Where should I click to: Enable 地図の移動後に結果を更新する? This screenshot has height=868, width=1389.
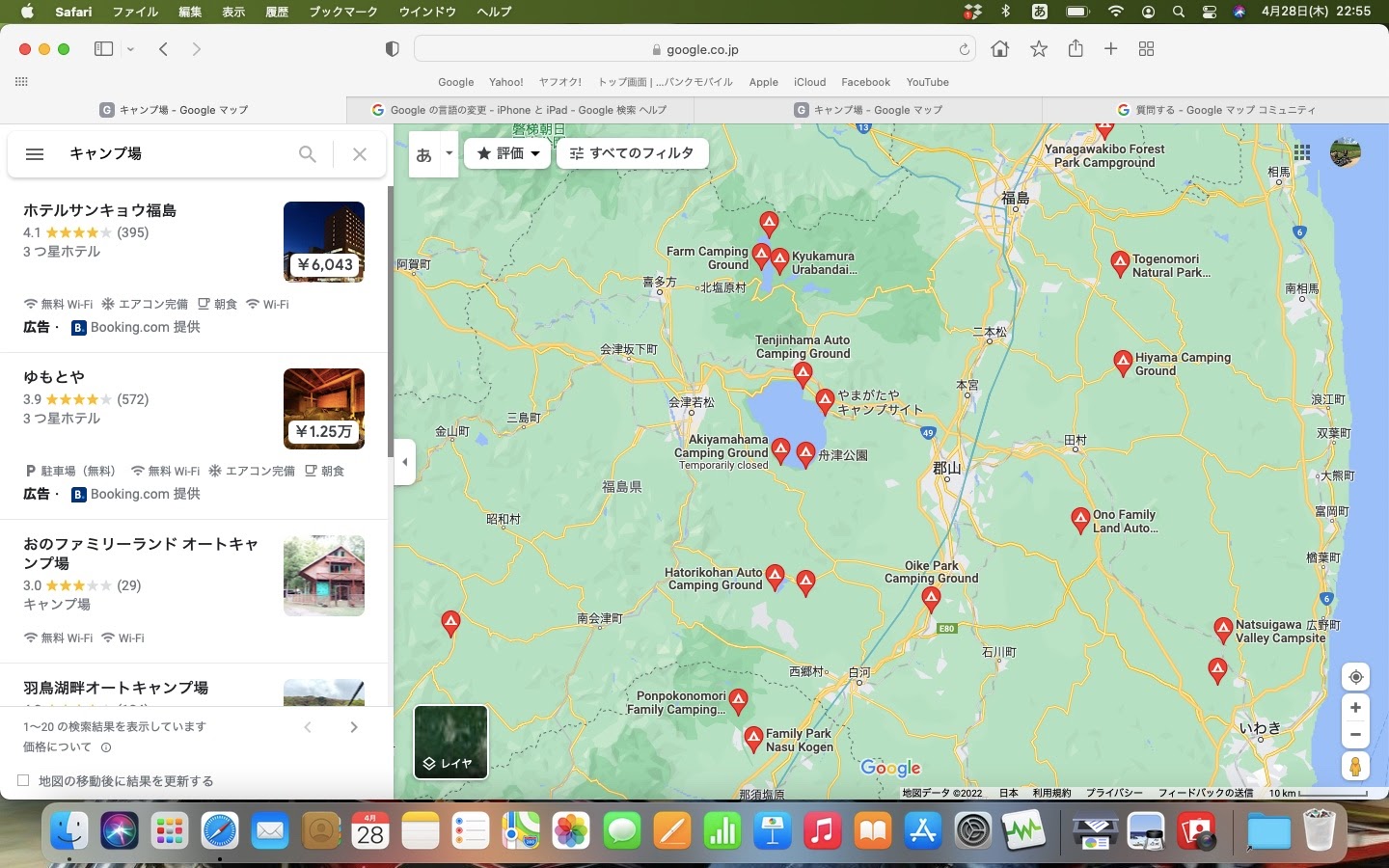pyautogui.click(x=21, y=781)
